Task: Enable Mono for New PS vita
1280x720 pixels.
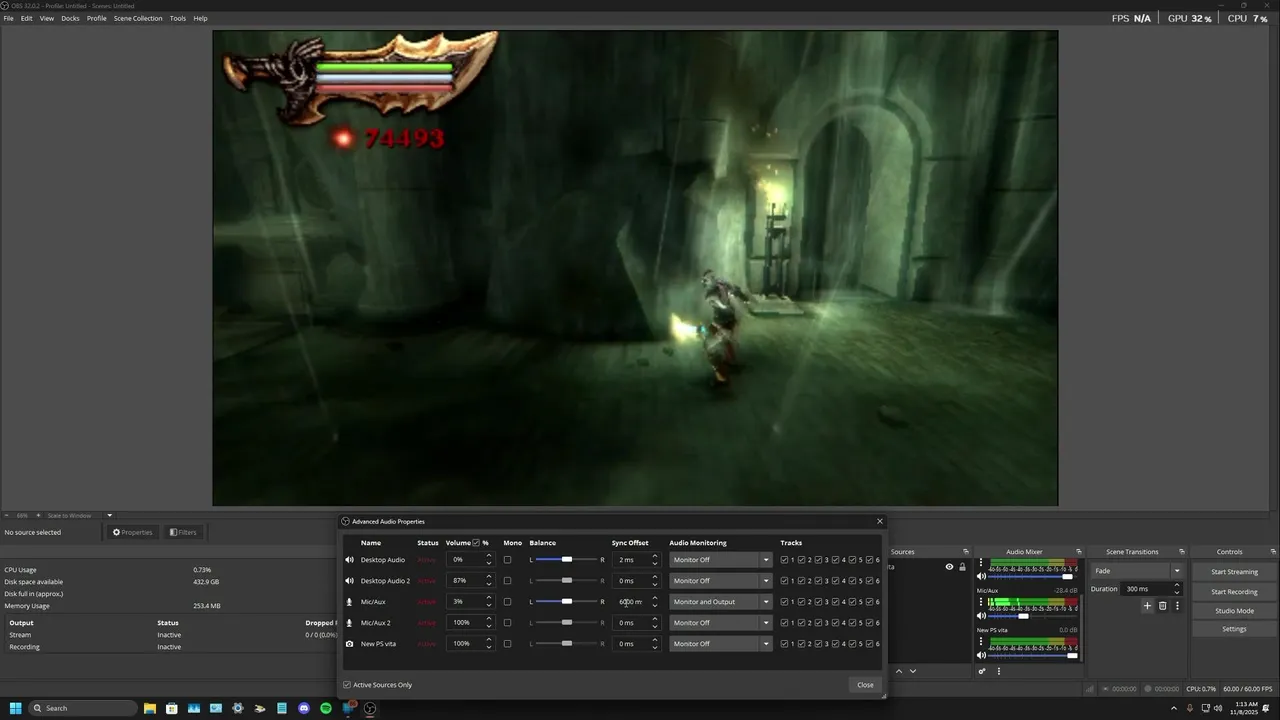Action: [x=507, y=644]
